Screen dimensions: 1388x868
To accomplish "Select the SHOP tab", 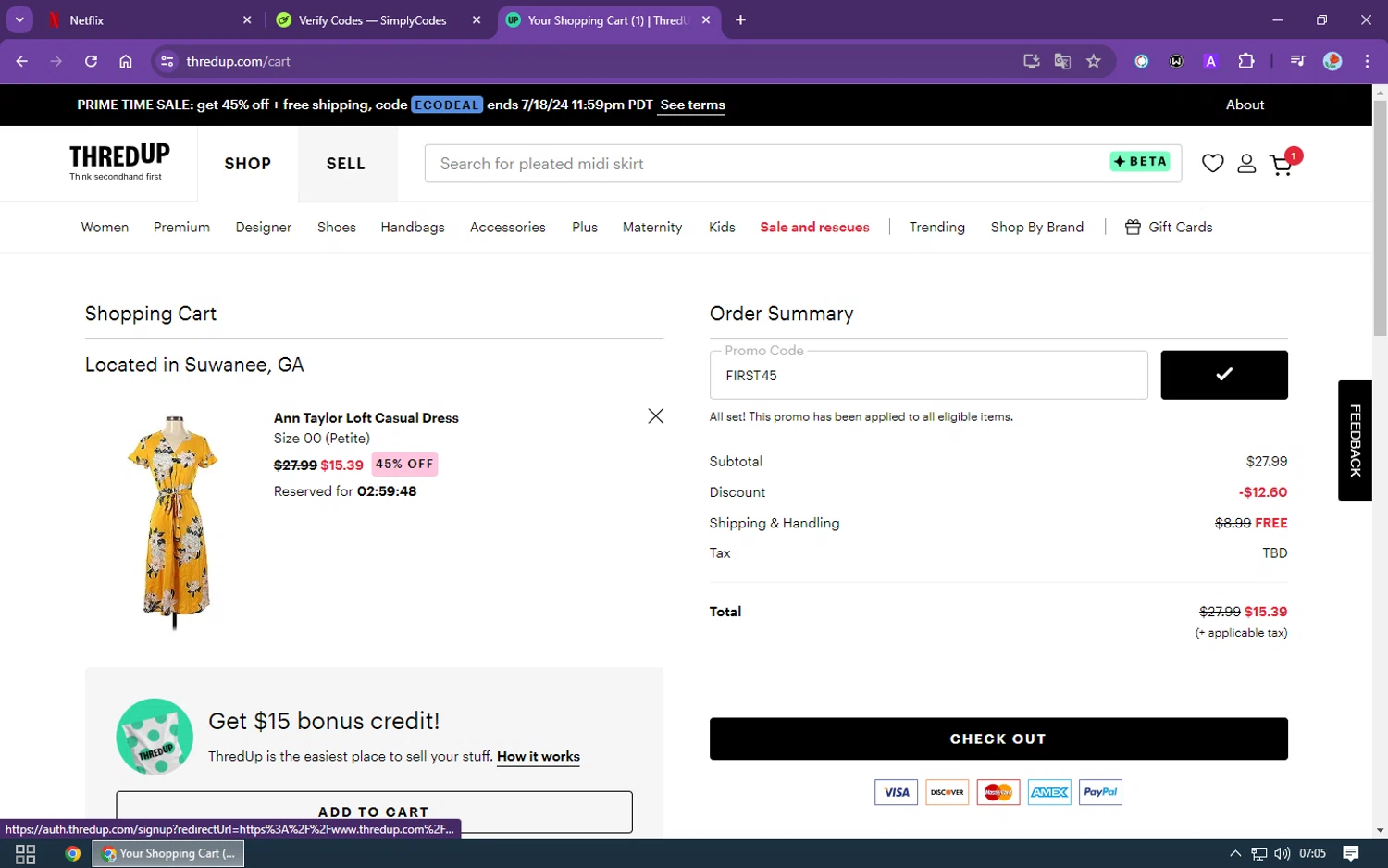I will pyautogui.click(x=247, y=164).
